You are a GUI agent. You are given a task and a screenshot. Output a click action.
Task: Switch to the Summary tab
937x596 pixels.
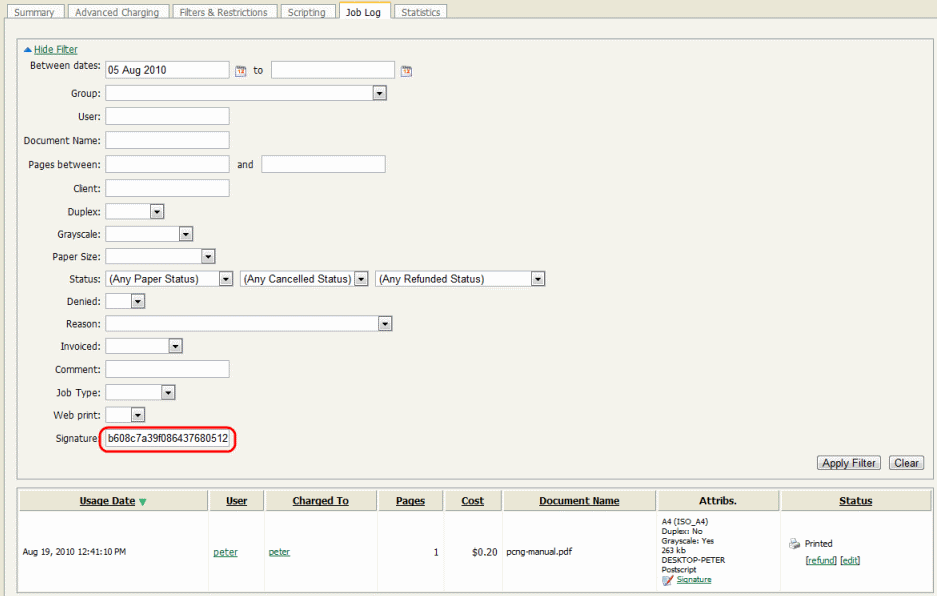(x=34, y=12)
